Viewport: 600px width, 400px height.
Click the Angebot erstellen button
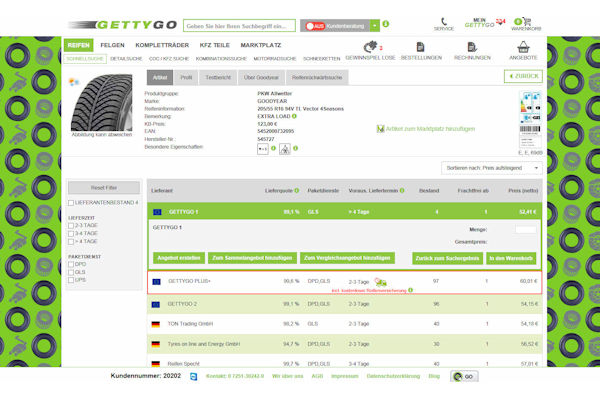[x=179, y=258]
